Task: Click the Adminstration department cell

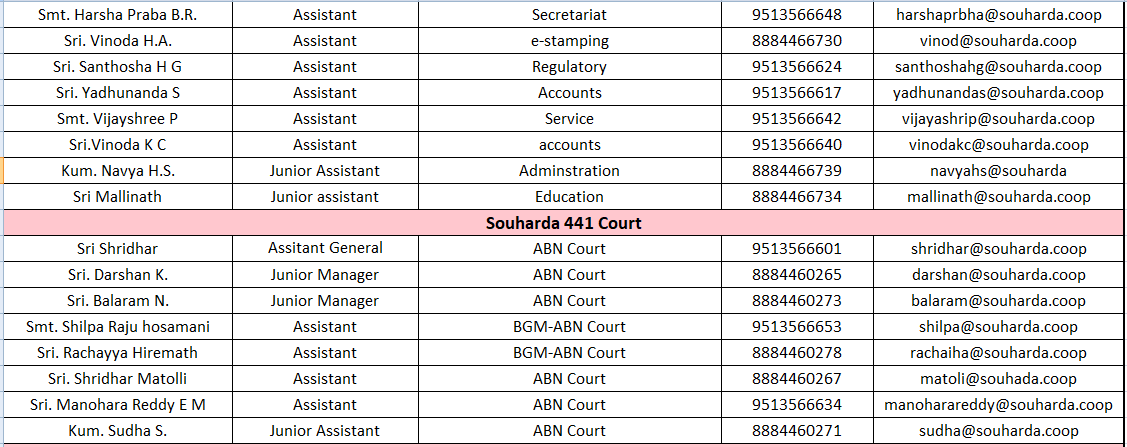Action: click(x=569, y=171)
